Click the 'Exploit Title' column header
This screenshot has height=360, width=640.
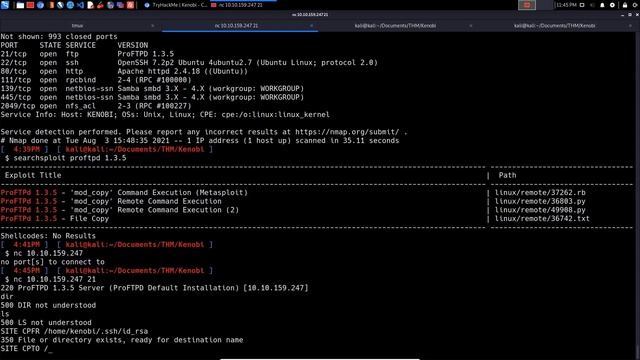[x=33, y=175]
